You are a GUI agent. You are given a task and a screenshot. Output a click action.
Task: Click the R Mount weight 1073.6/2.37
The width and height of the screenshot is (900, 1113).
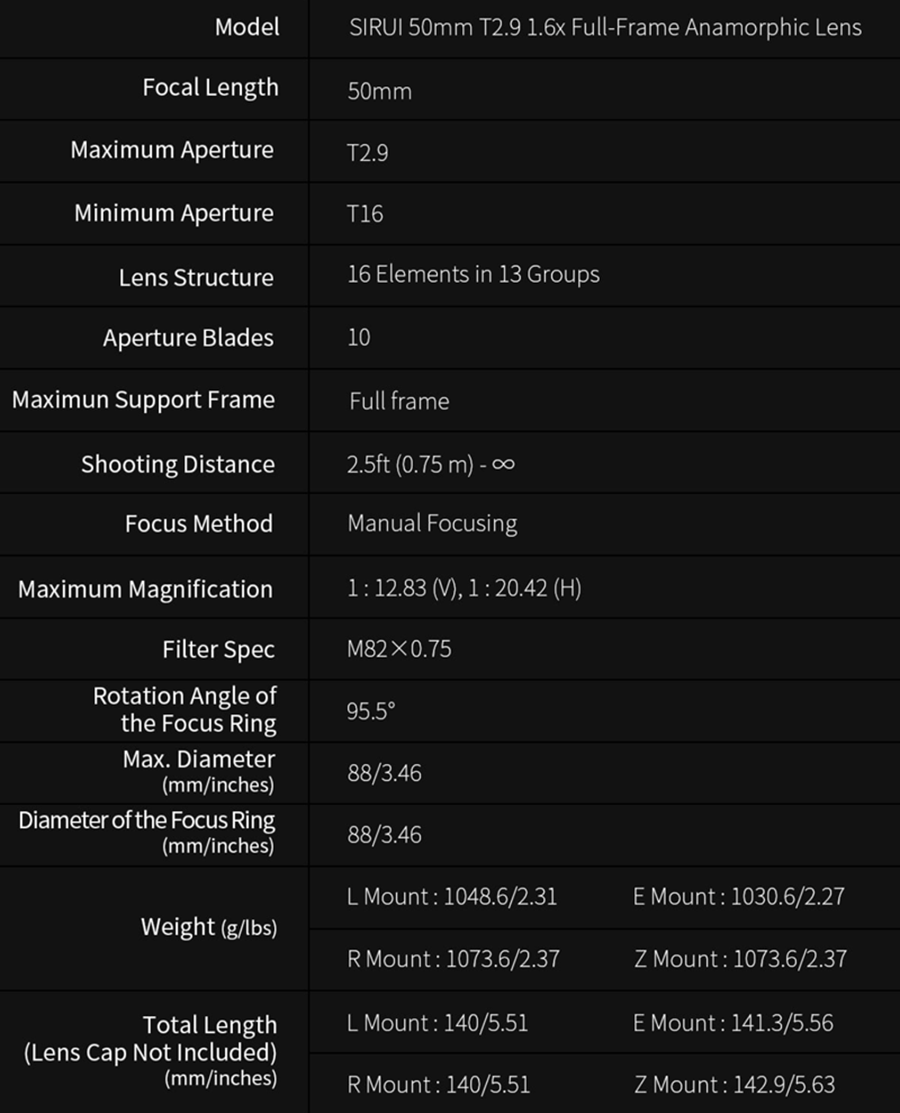(453, 959)
